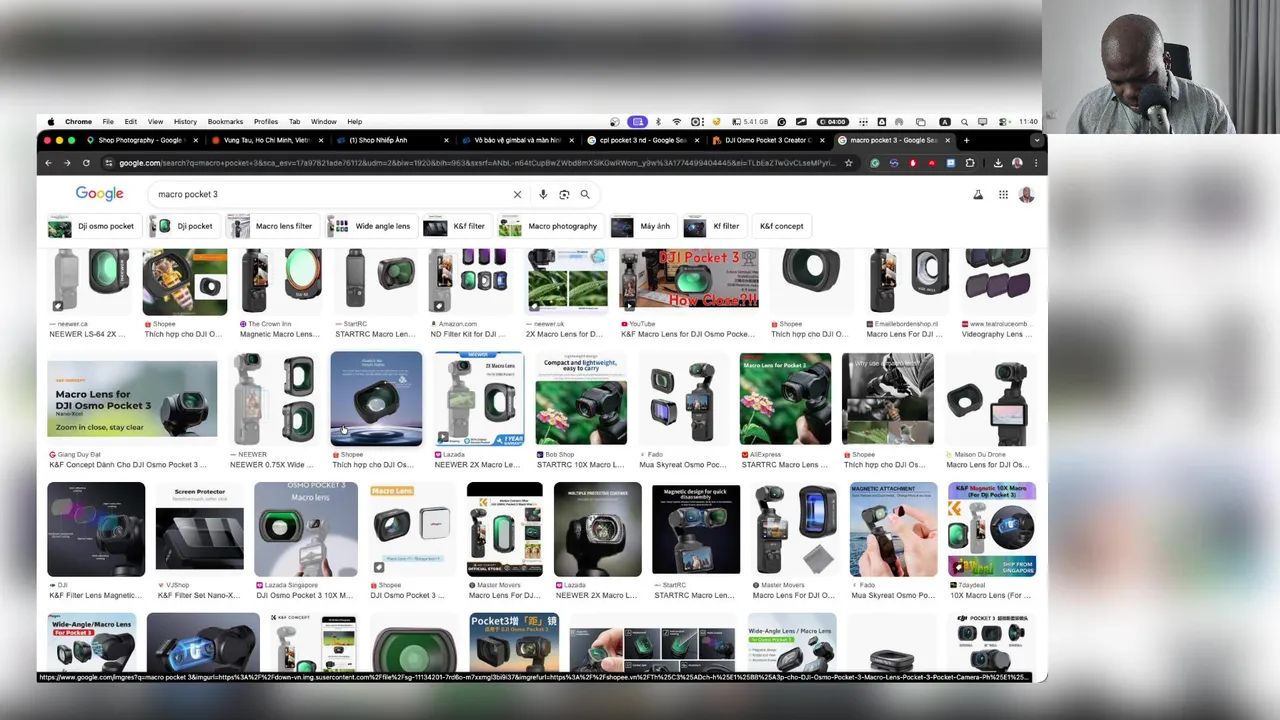Screen dimensions: 1280x720
Task: Open the VJShop 'K&F Filter Set Nano-X' image
Action: (199, 530)
